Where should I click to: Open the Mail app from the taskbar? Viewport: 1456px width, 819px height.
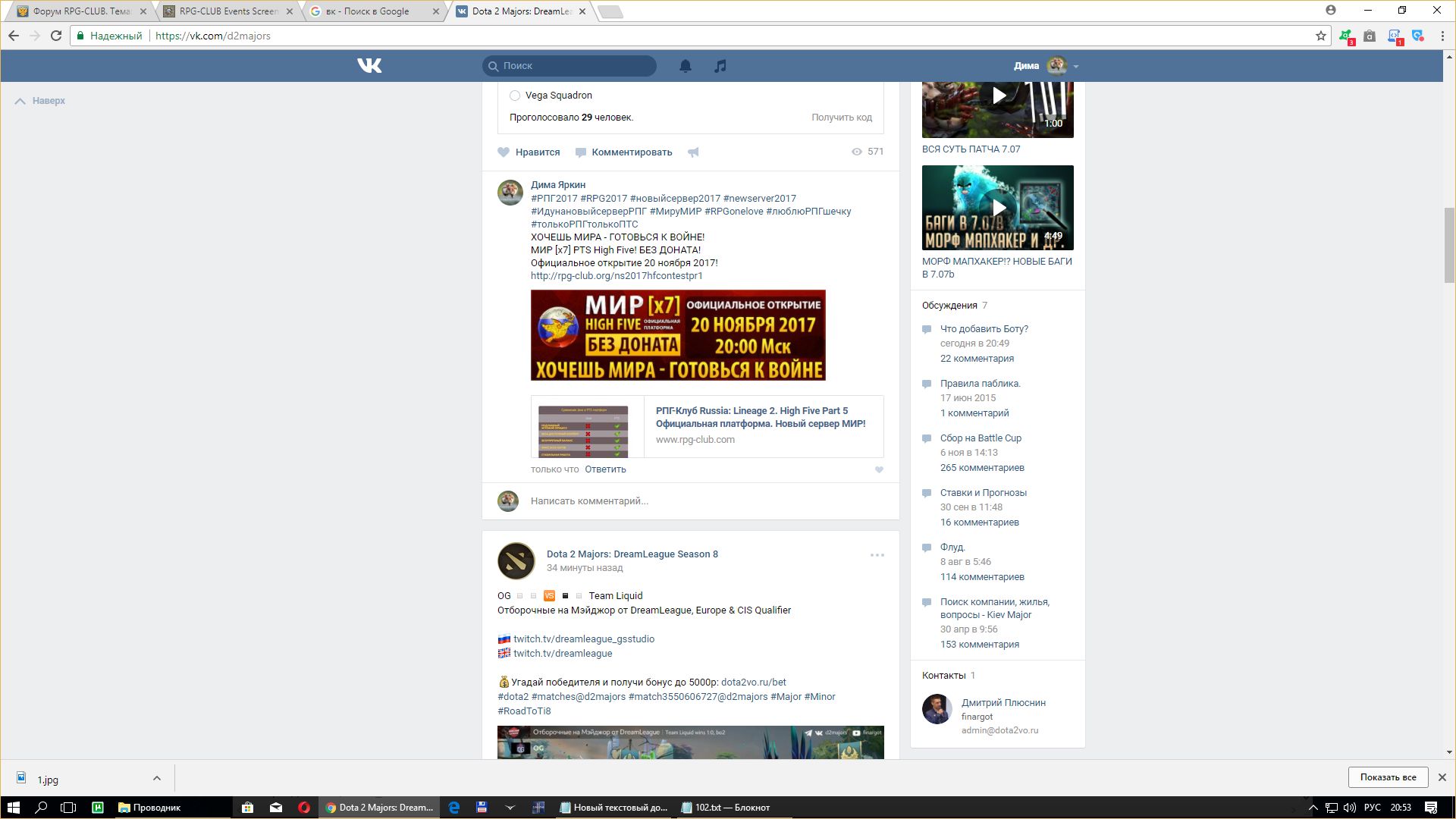pyautogui.click(x=276, y=808)
